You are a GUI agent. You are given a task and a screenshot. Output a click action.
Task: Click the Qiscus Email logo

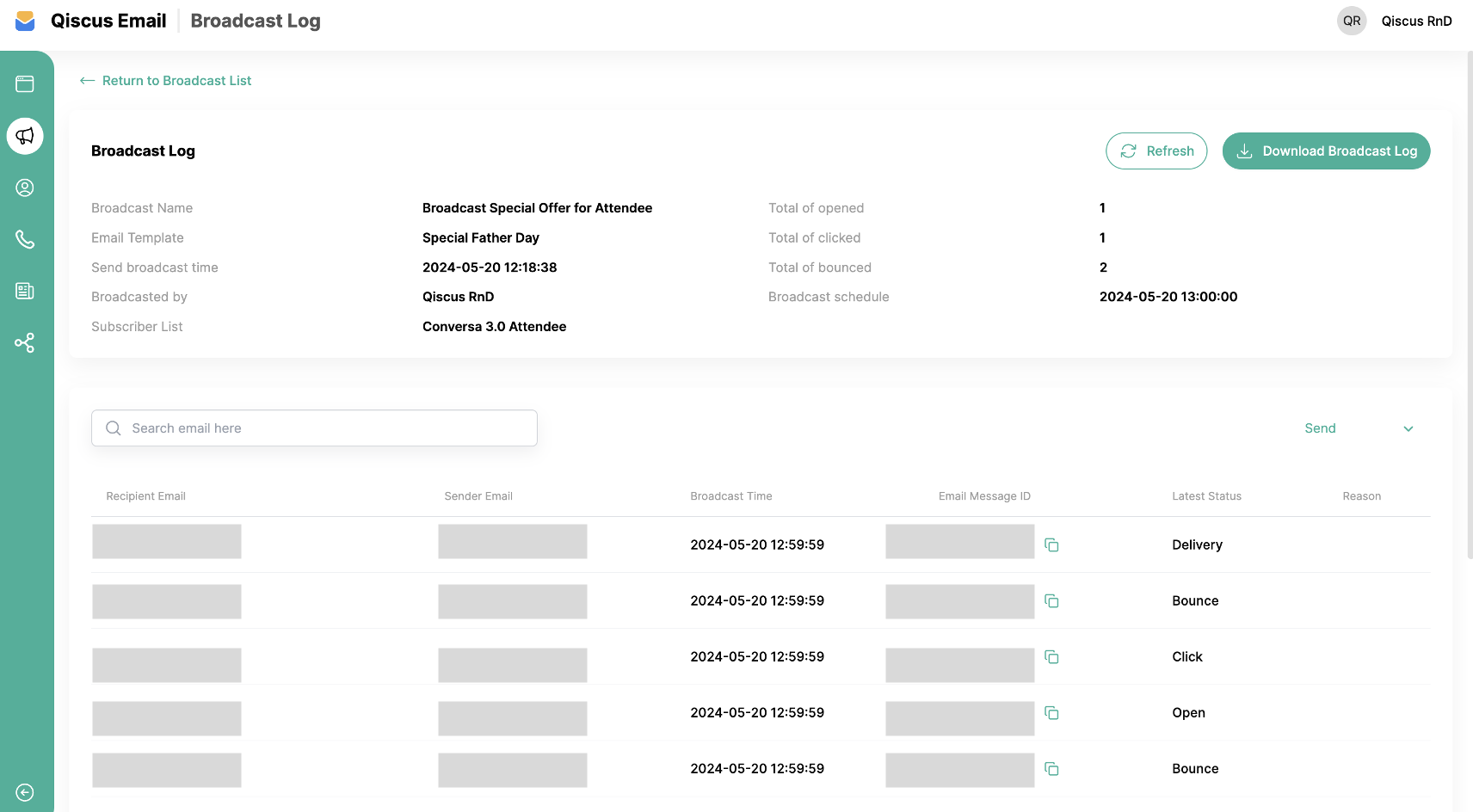[x=26, y=22]
